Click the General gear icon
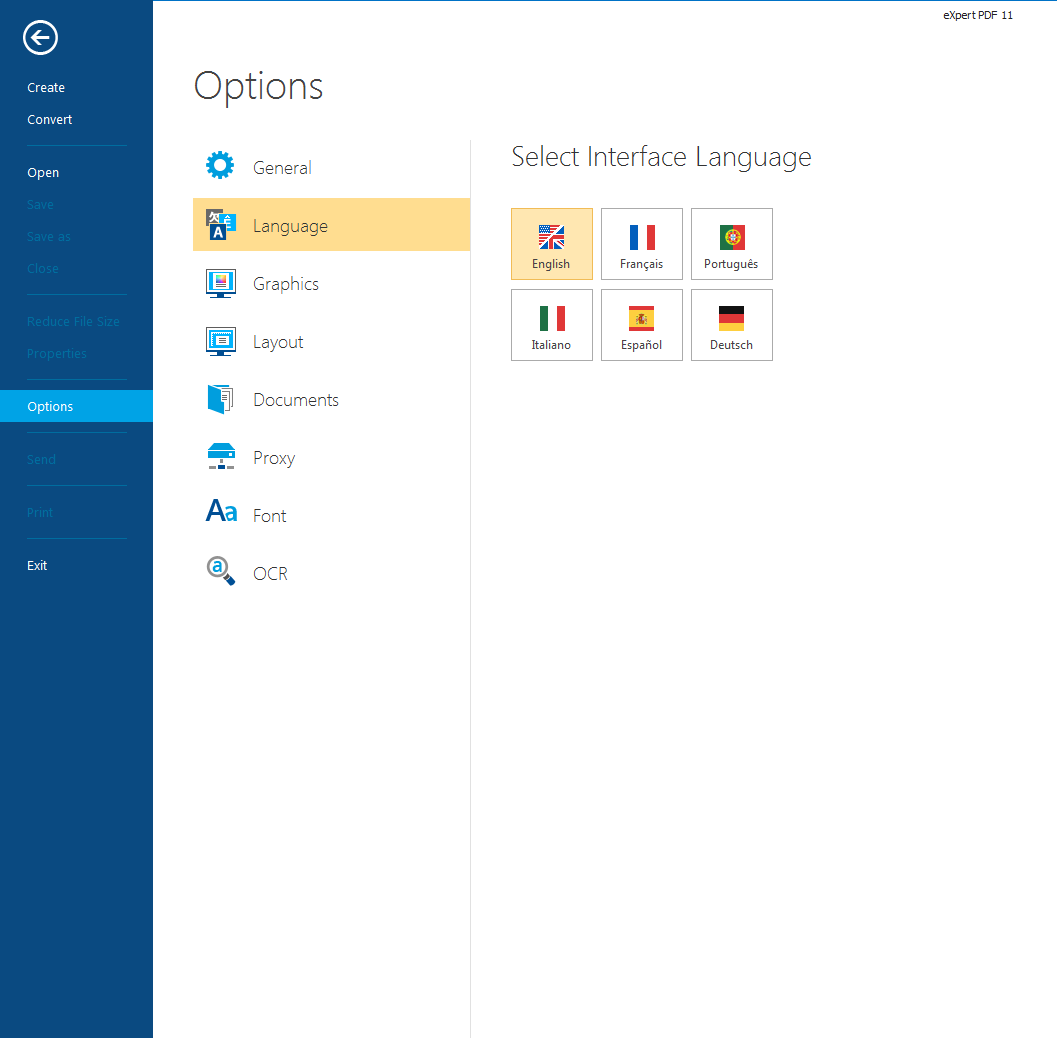1057x1038 pixels. [x=220, y=166]
